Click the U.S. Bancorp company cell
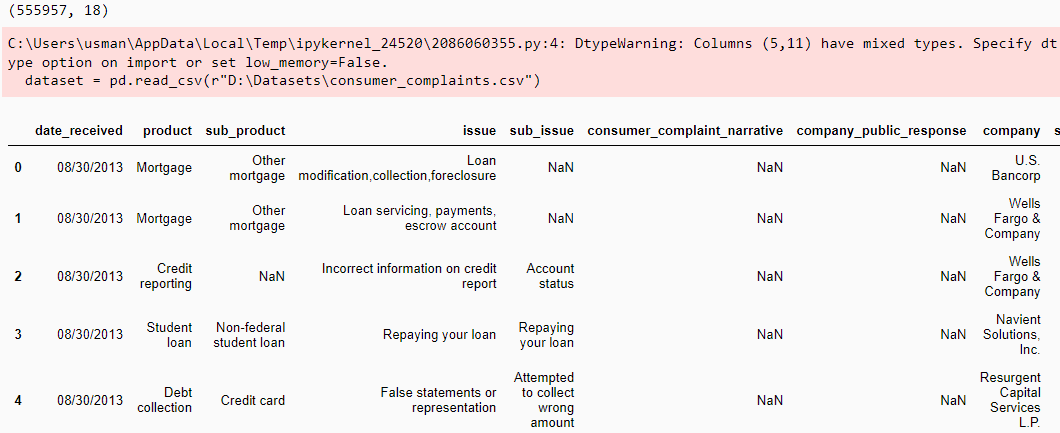Viewport: 1060px width, 433px height. click(x=1014, y=168)
